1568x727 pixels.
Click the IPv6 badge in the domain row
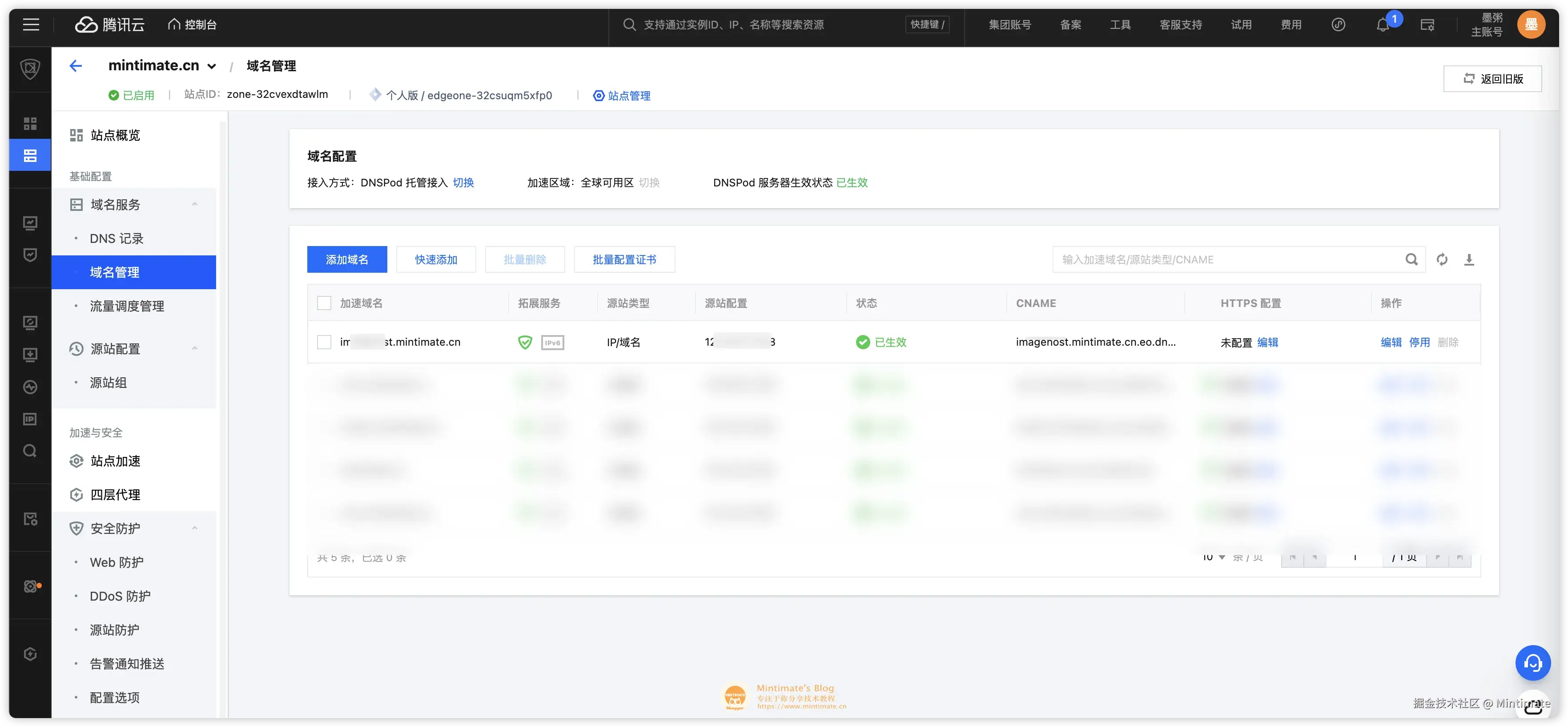point(552,342)
